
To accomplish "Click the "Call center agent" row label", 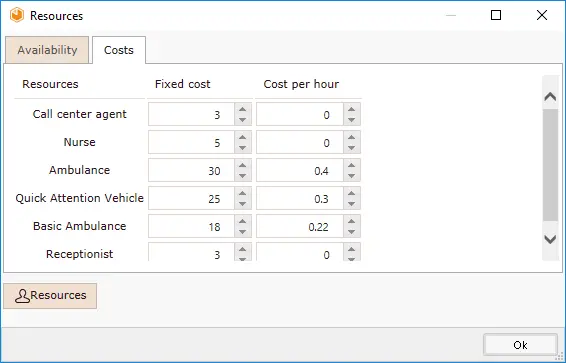I will 79,114.
